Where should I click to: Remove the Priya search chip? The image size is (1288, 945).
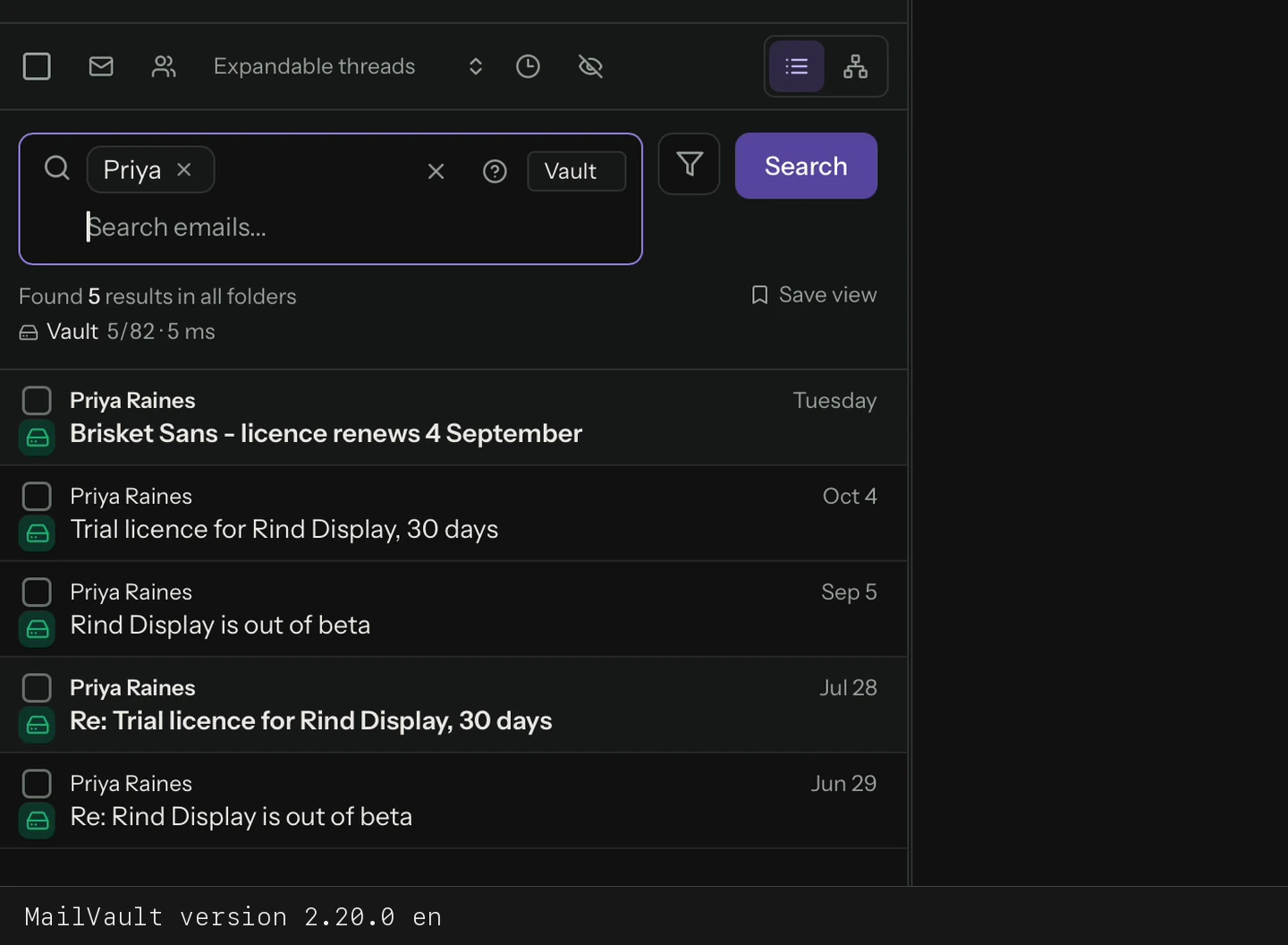tap(184, 169)
